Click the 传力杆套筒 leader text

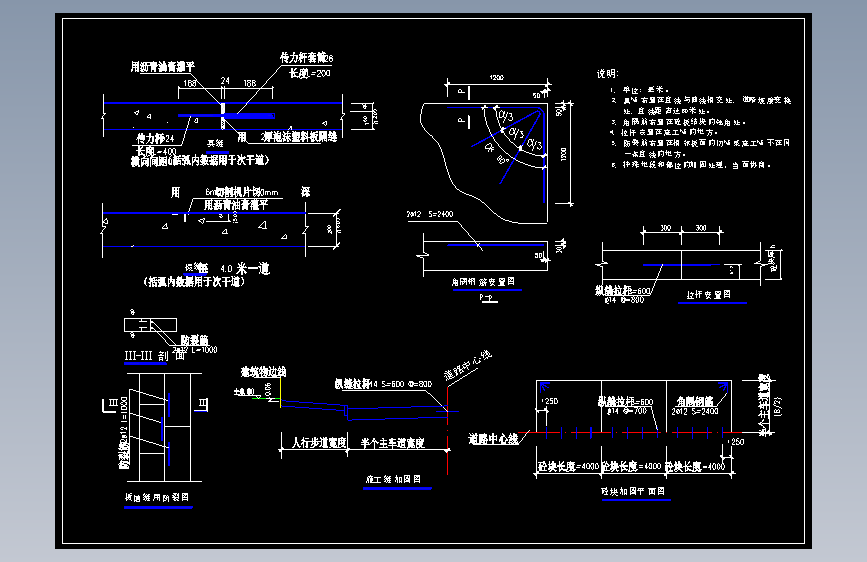pos(306,58)
